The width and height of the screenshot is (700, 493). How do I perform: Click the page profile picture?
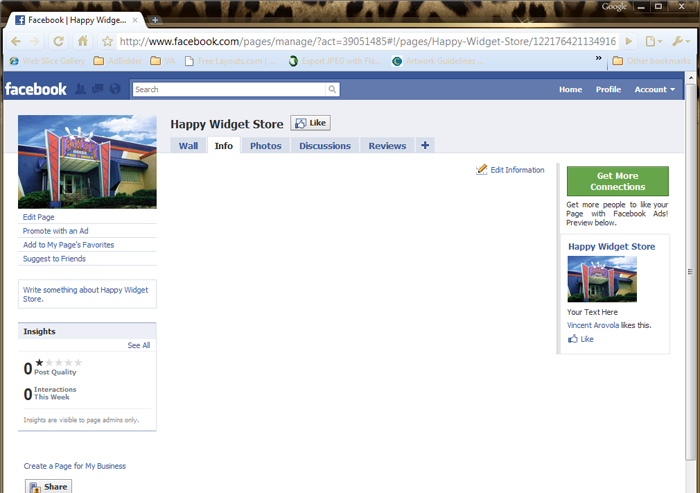point(88,162)
